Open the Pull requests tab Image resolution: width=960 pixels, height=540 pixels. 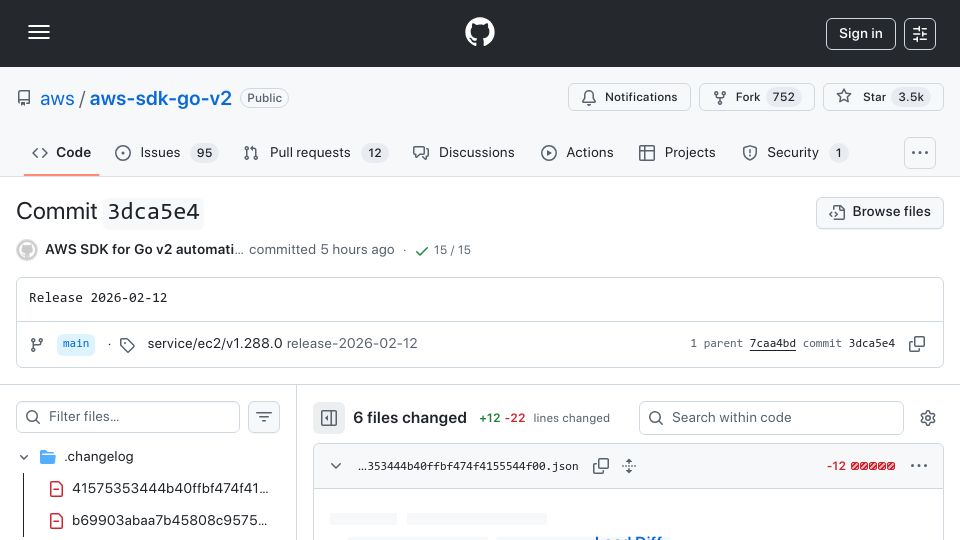point(315,152)
